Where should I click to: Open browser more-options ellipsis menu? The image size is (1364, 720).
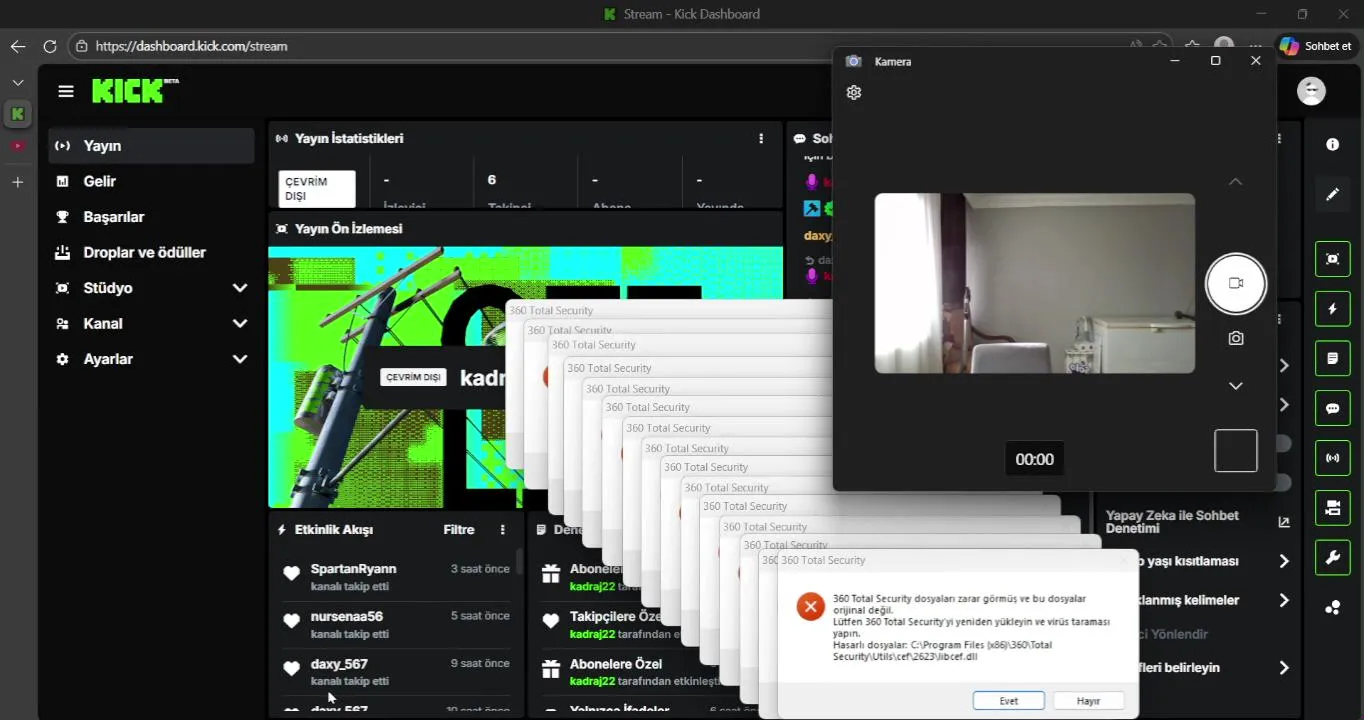click(1256, 46)
